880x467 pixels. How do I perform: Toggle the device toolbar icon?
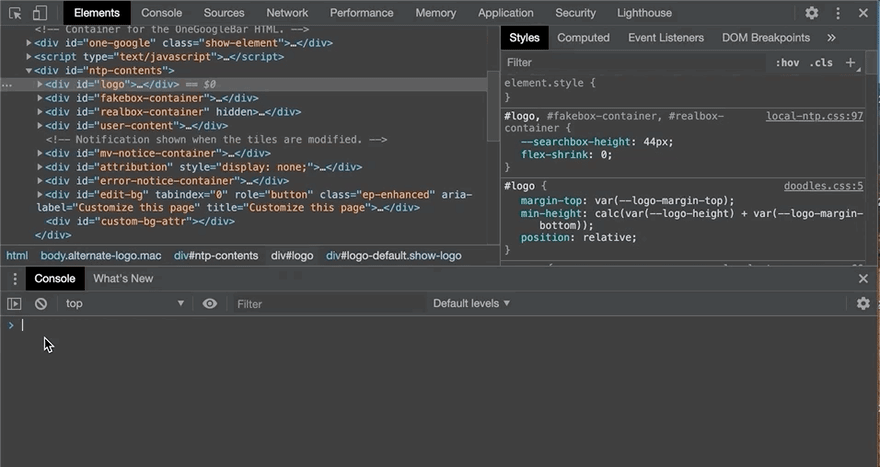click(x=39, y=13)
